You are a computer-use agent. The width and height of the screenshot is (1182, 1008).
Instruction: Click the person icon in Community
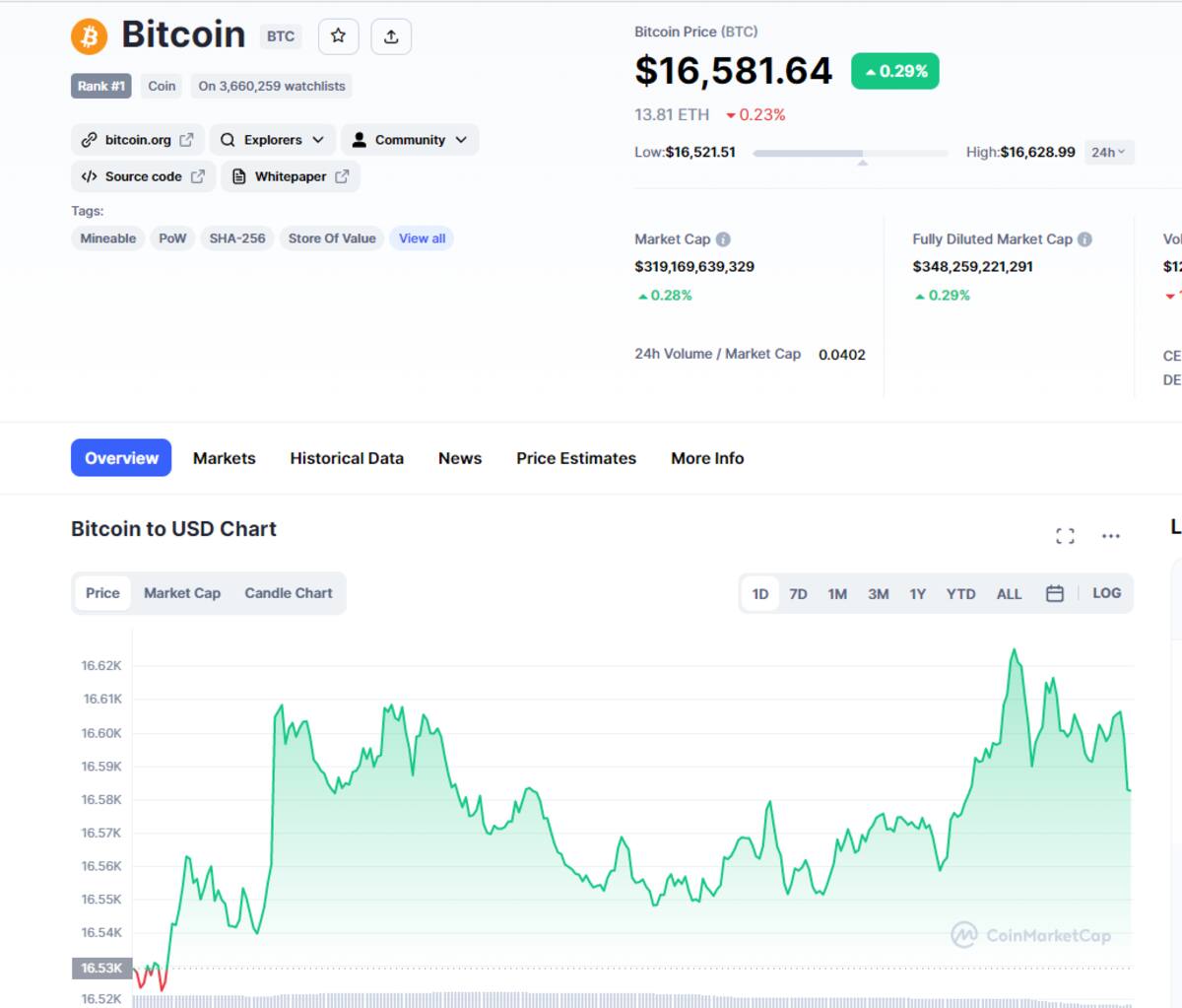[360, 140]
